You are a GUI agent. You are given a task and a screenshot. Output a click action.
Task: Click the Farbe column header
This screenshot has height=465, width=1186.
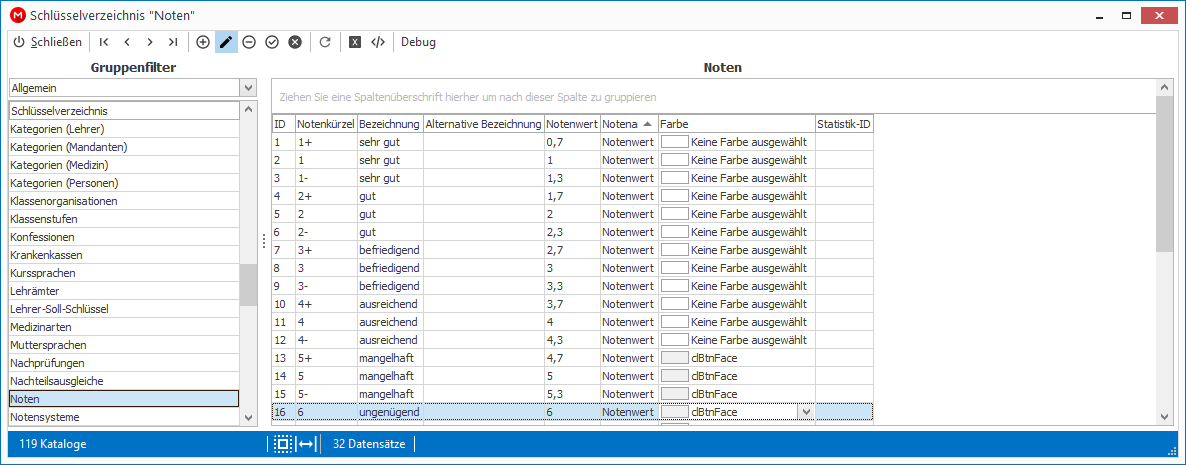click(x=737, y=123)
